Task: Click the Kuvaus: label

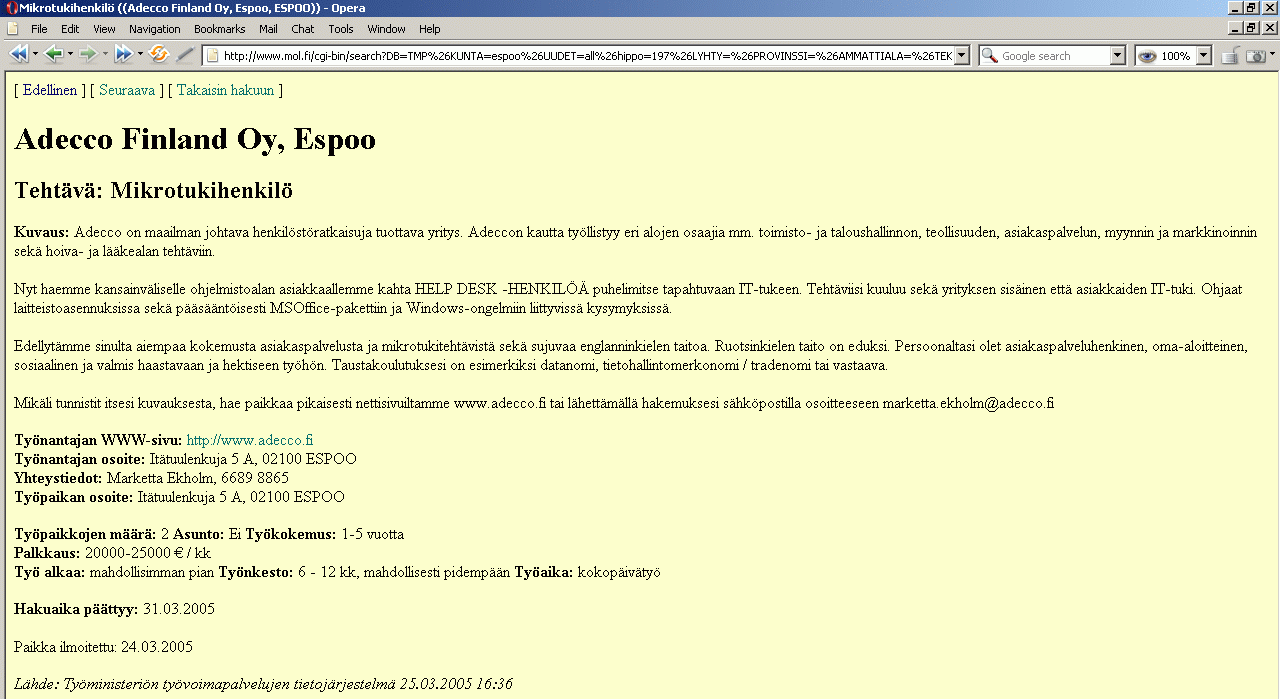Action: 42,232
